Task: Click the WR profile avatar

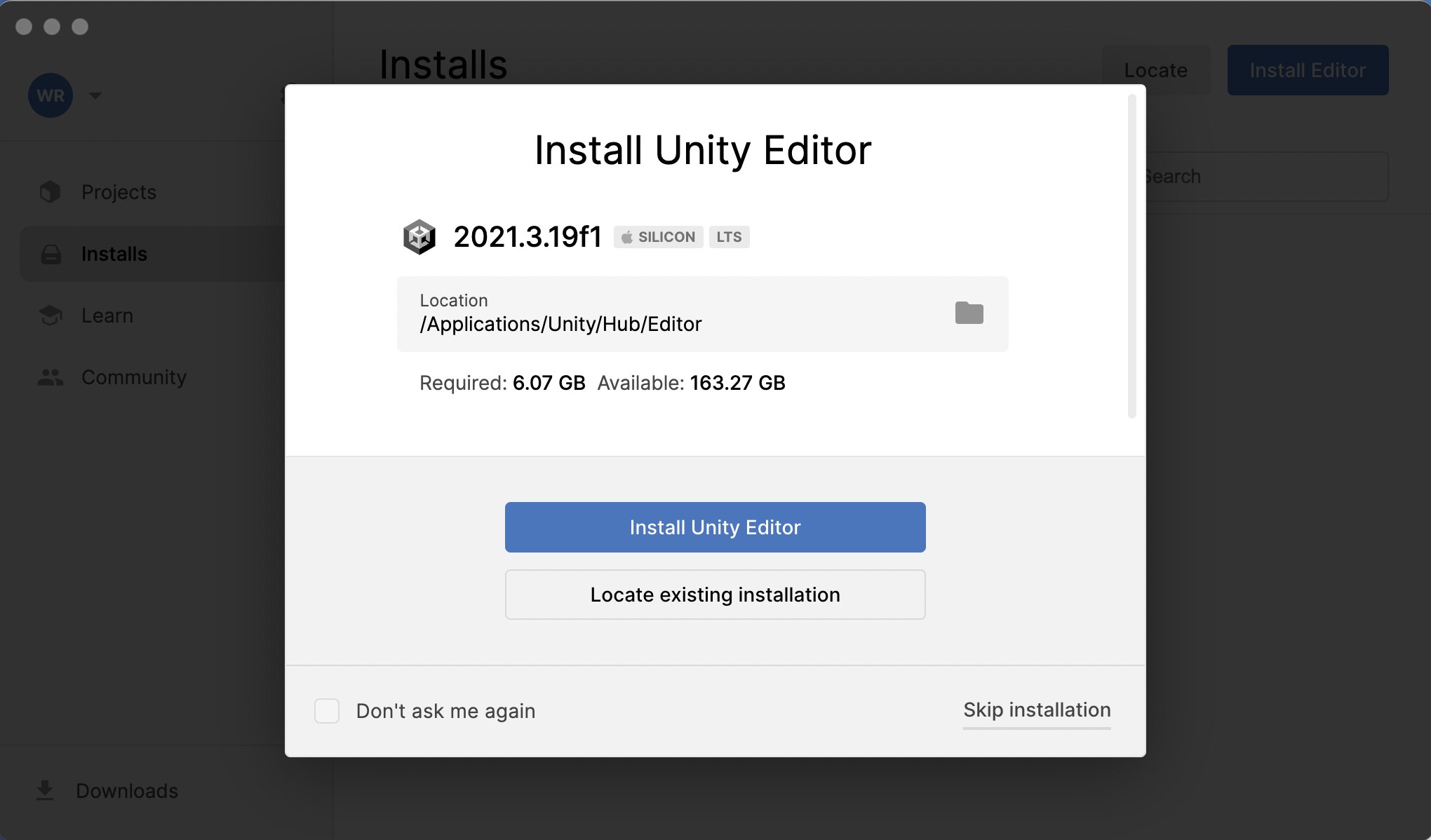Action: coord(51,95)
